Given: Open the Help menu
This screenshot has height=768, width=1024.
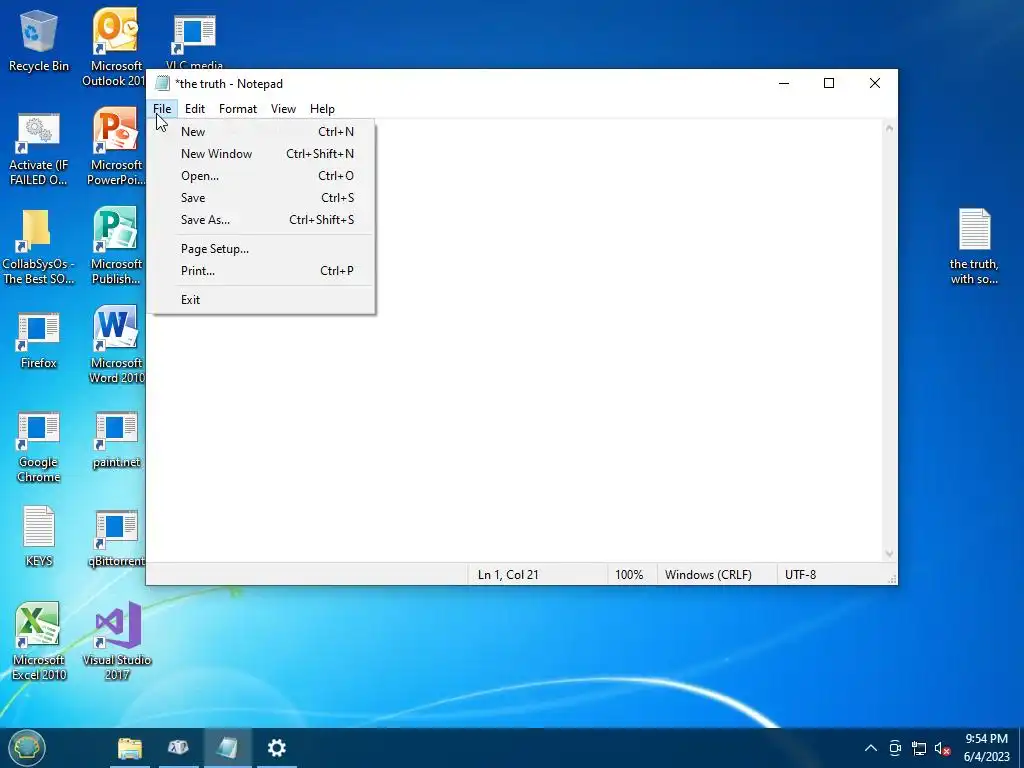Looking at the screenshot, I should (x=322, y=109).
